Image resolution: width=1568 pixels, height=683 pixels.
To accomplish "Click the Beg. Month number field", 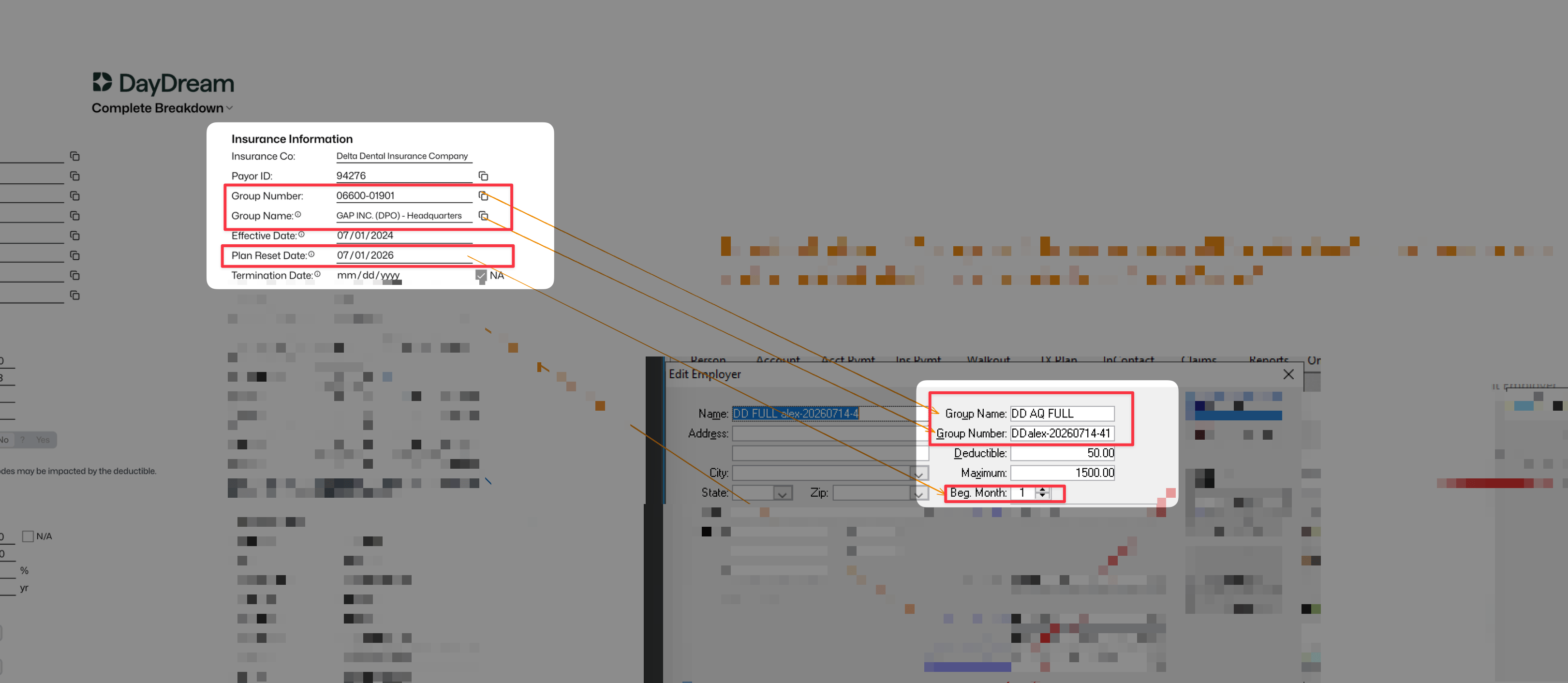I will point(1024,493).
